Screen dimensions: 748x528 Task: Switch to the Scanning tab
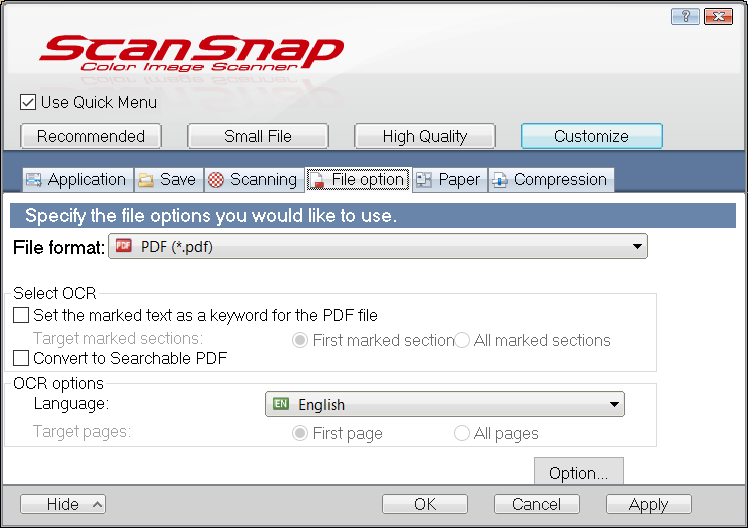click(254, 180)
